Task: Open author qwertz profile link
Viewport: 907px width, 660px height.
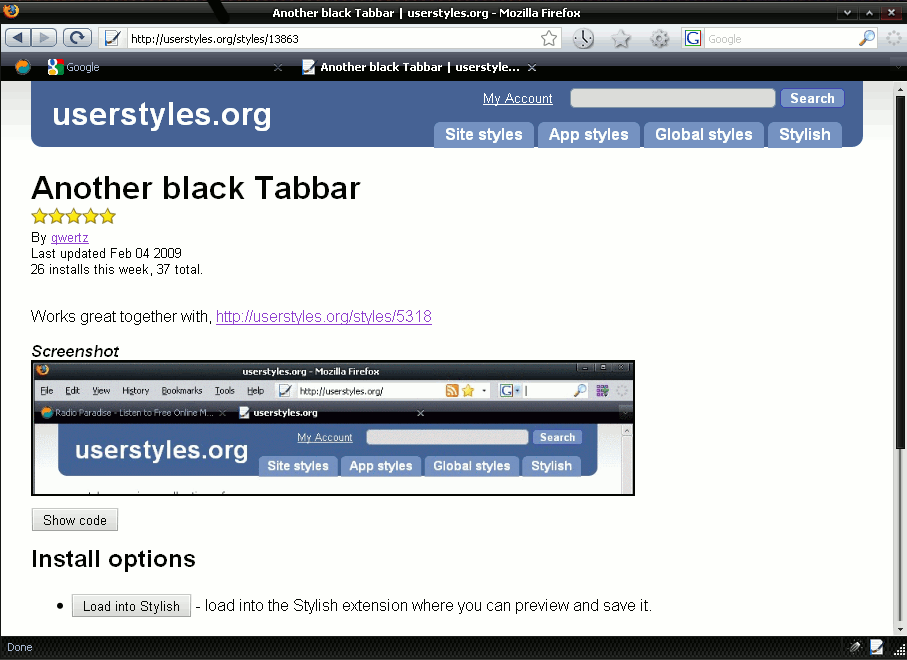Action: (x=69, y=238)
